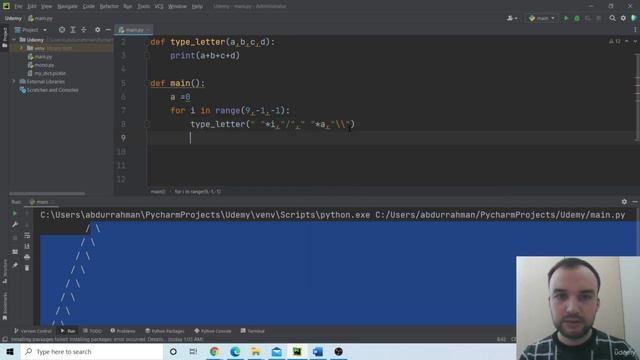Click Windows Start button

[x=10, y=351]
